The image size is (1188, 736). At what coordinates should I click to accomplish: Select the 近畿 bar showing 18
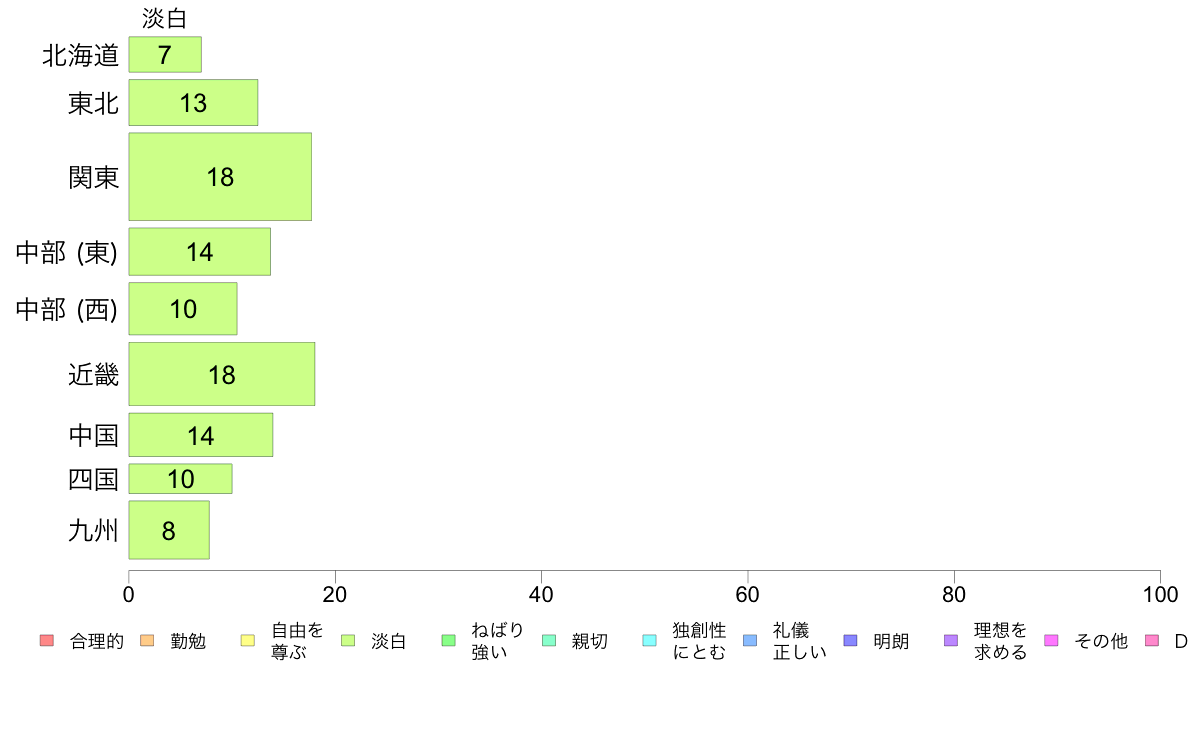[x=222, y=374]
